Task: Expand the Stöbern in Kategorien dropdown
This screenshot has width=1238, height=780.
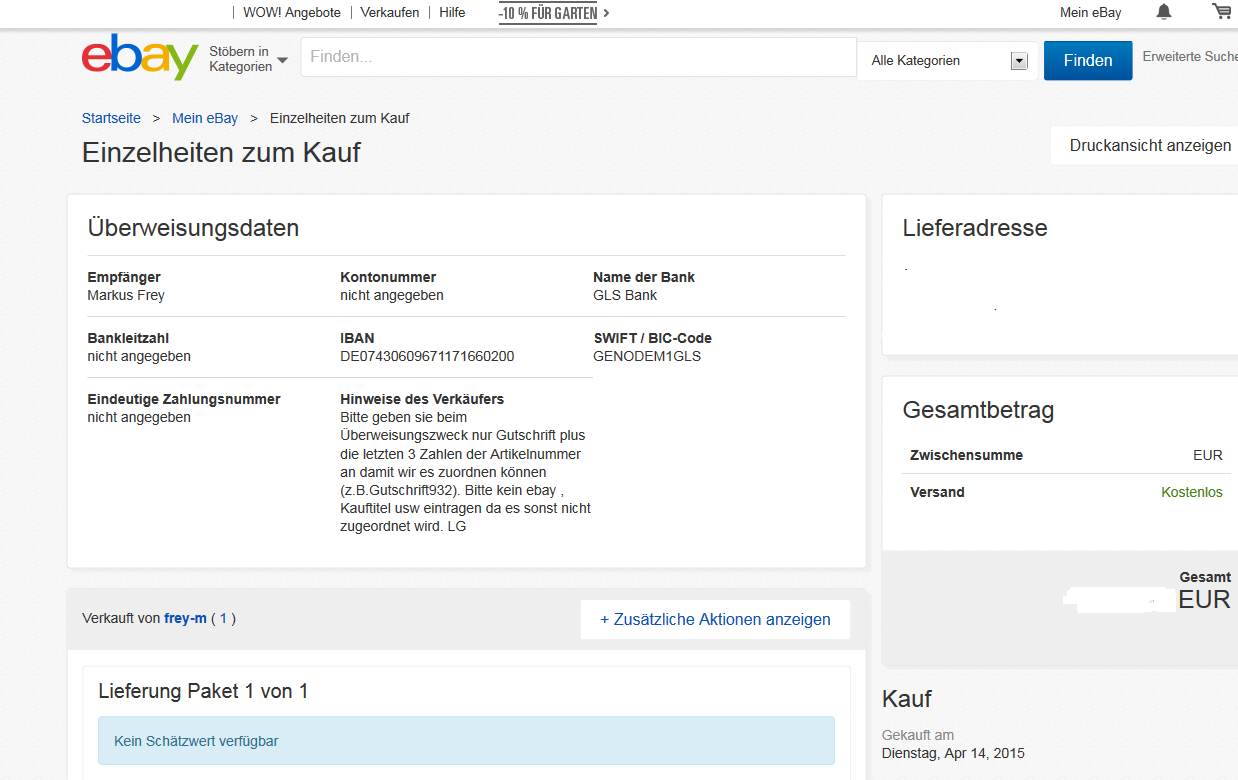Action: [248, 59]
